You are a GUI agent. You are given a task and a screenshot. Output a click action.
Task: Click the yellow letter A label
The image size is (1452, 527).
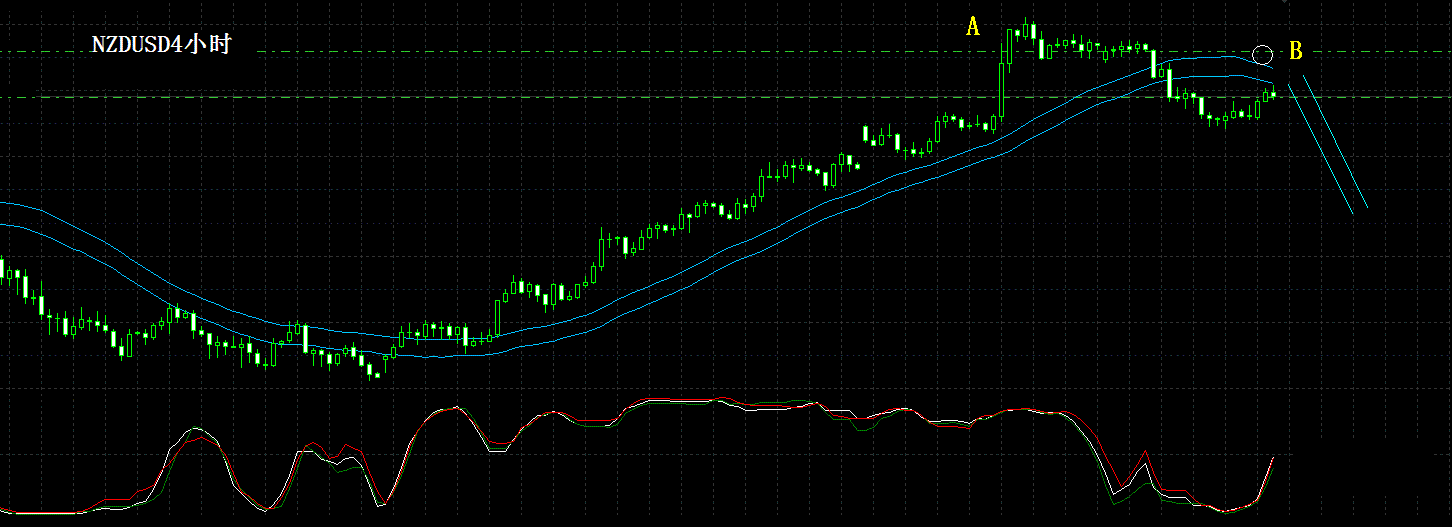click(x=973, y=27)
